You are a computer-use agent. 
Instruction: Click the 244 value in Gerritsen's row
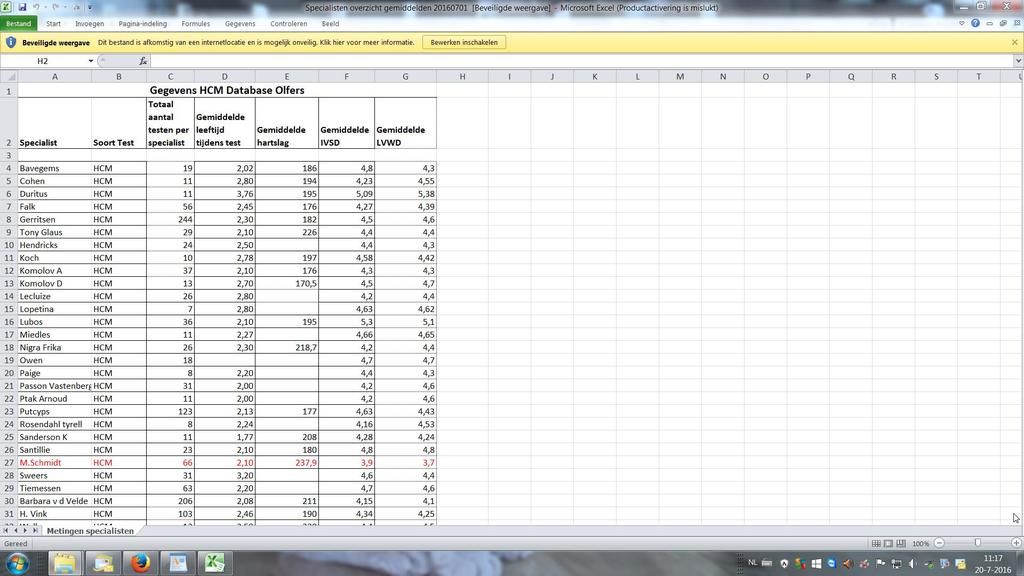click(x=170, y=219)
